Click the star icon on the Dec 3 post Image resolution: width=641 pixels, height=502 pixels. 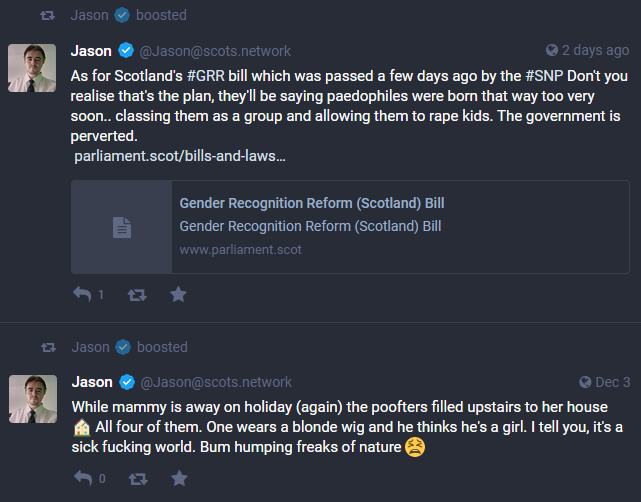tap(178, 478)
